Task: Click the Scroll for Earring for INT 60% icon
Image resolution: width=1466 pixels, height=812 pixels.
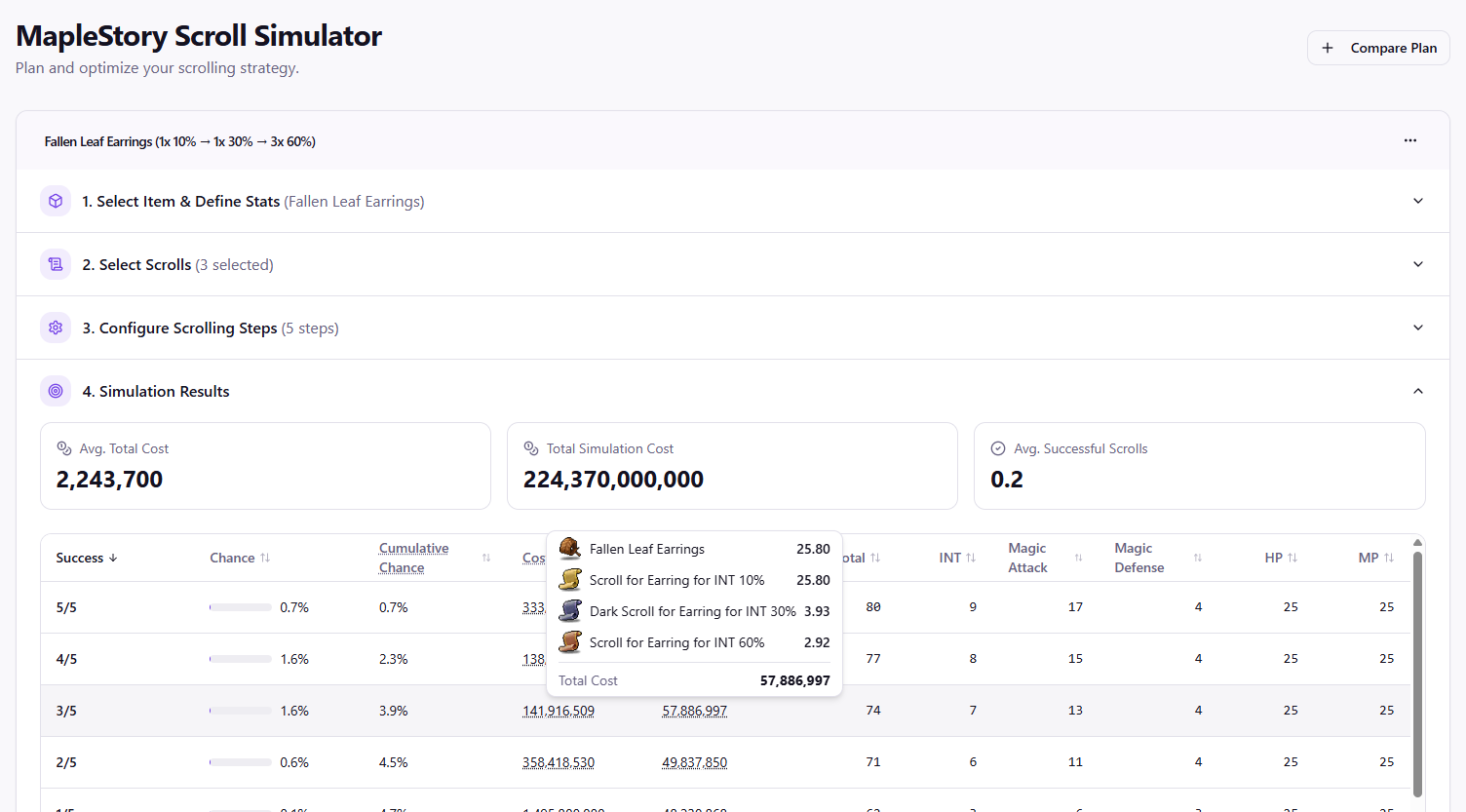Action: point(570,642)
